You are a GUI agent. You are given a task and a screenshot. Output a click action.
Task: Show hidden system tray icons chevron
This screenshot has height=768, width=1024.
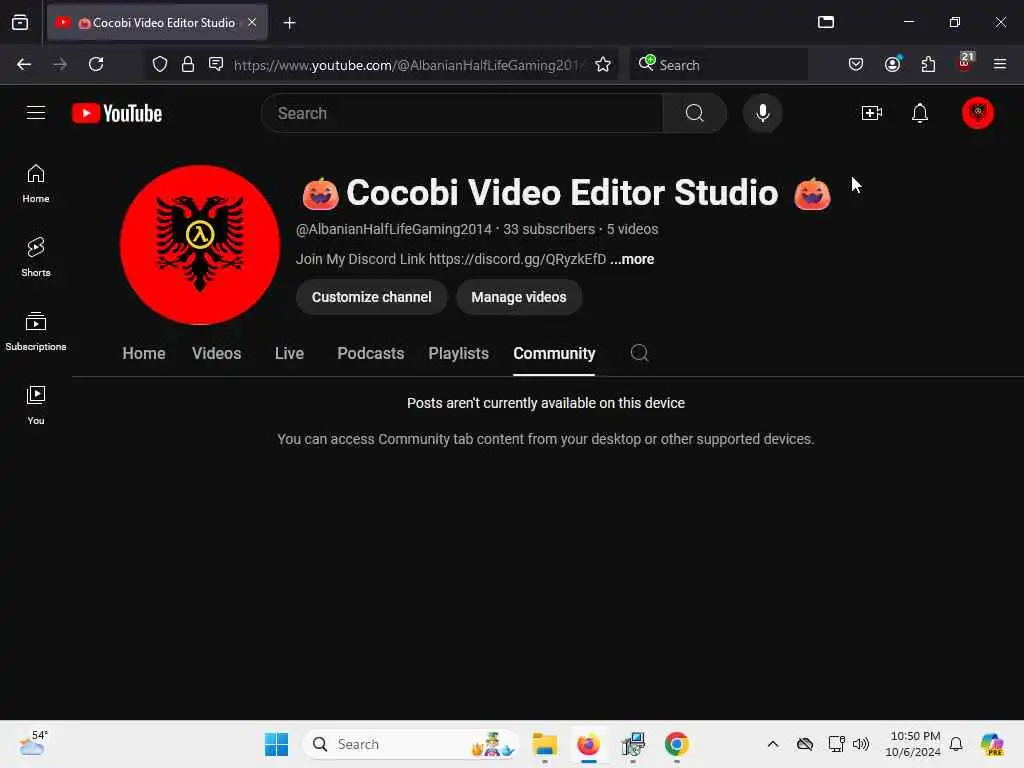(x=773, y=744)
